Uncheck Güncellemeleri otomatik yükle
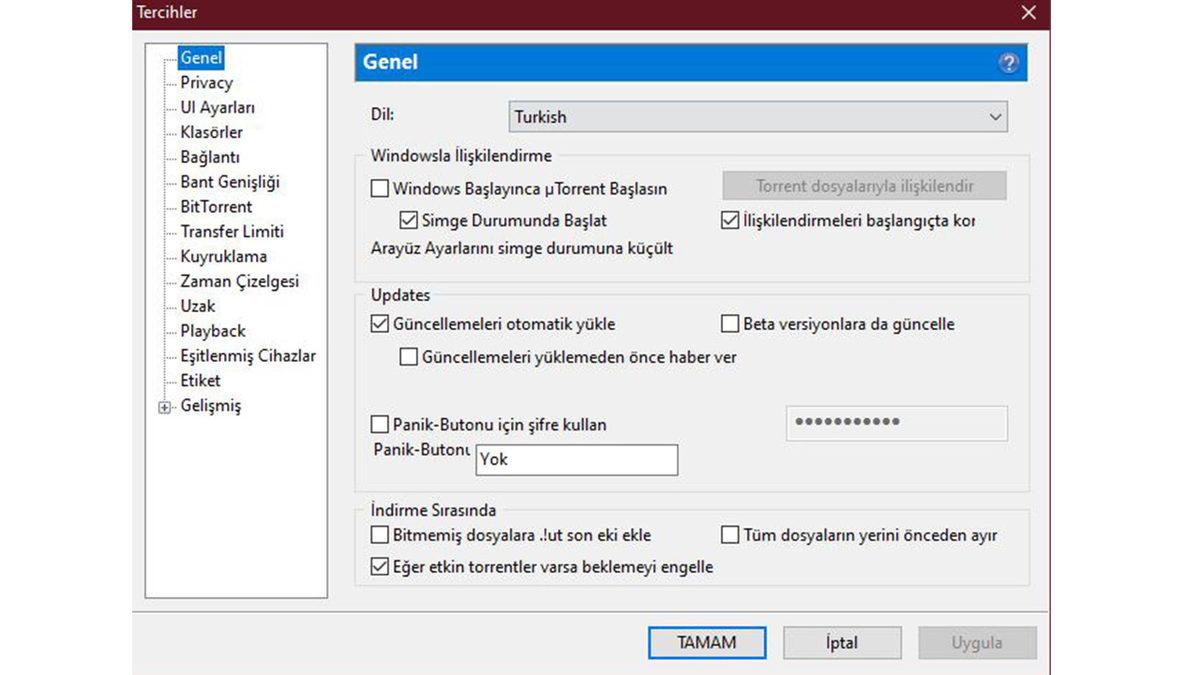 [x=379, y=323]
